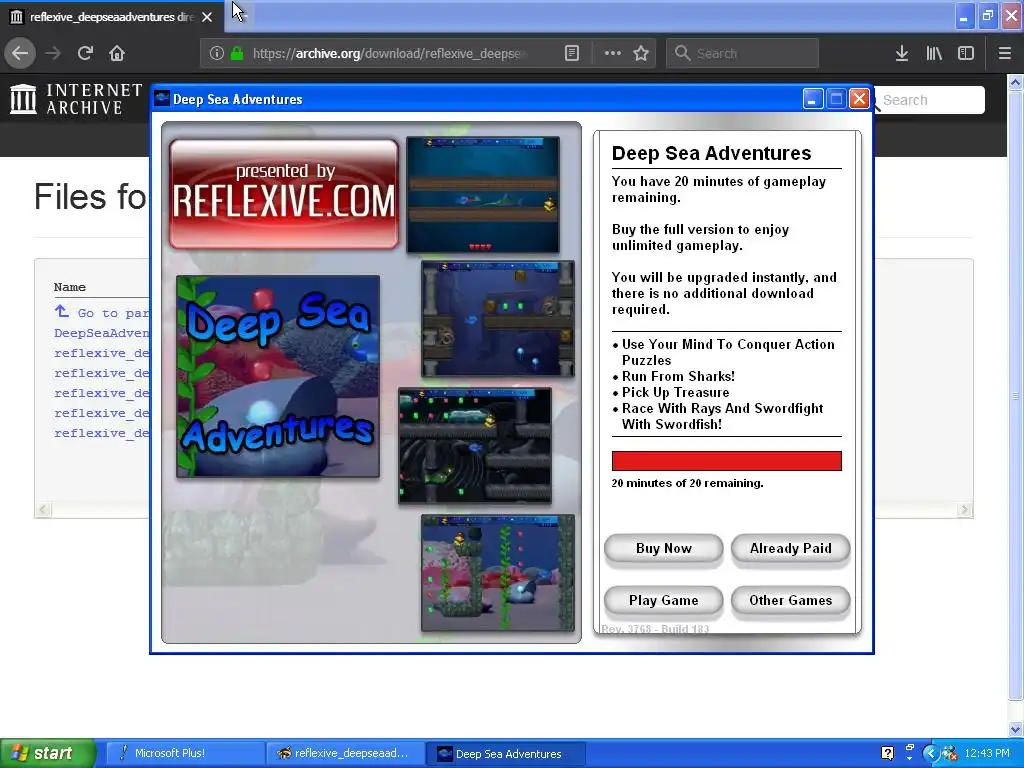Open the Firefox hamburger menu

(1005, 54)
